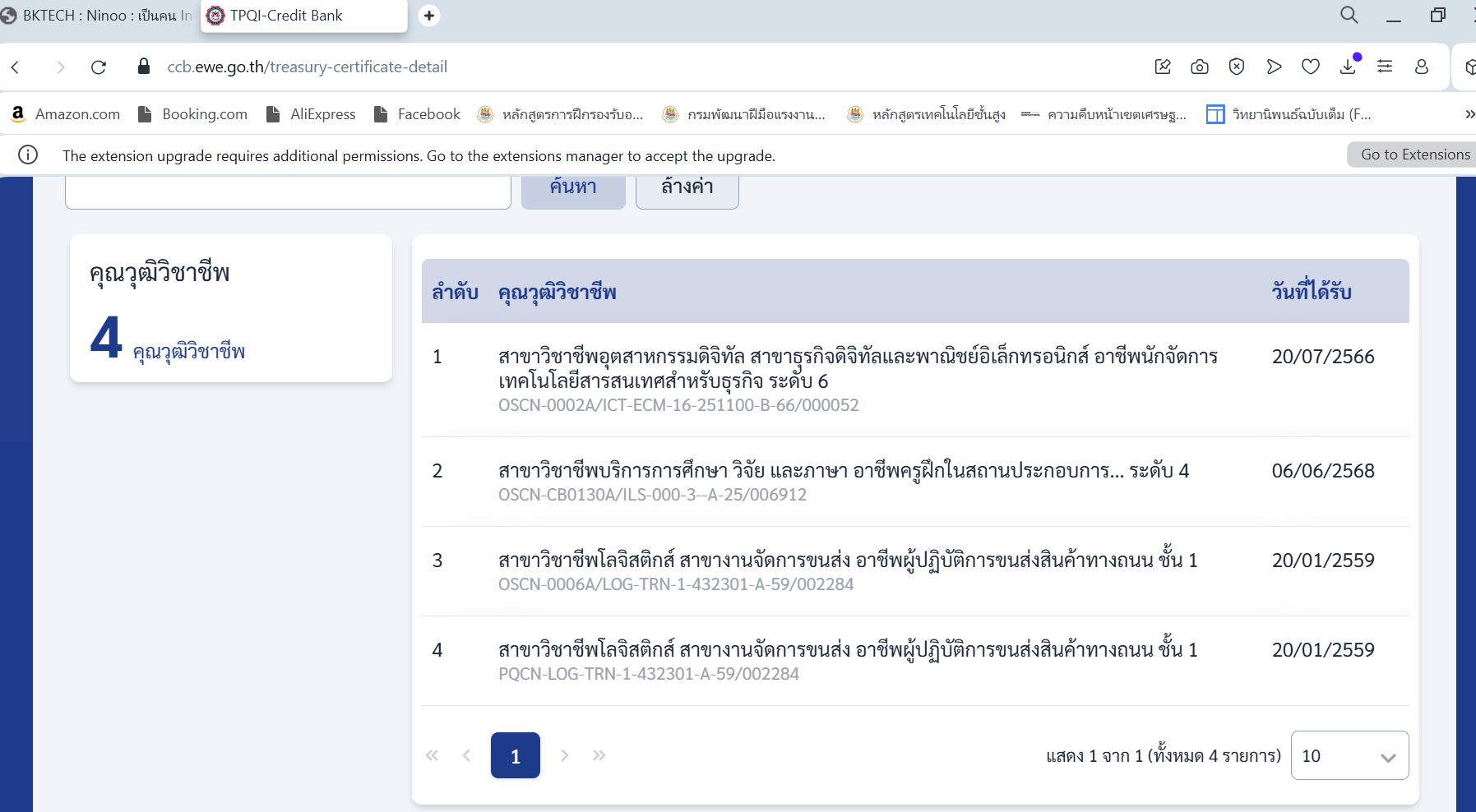Click the heart bookmarks icon

pos(1311,67)
